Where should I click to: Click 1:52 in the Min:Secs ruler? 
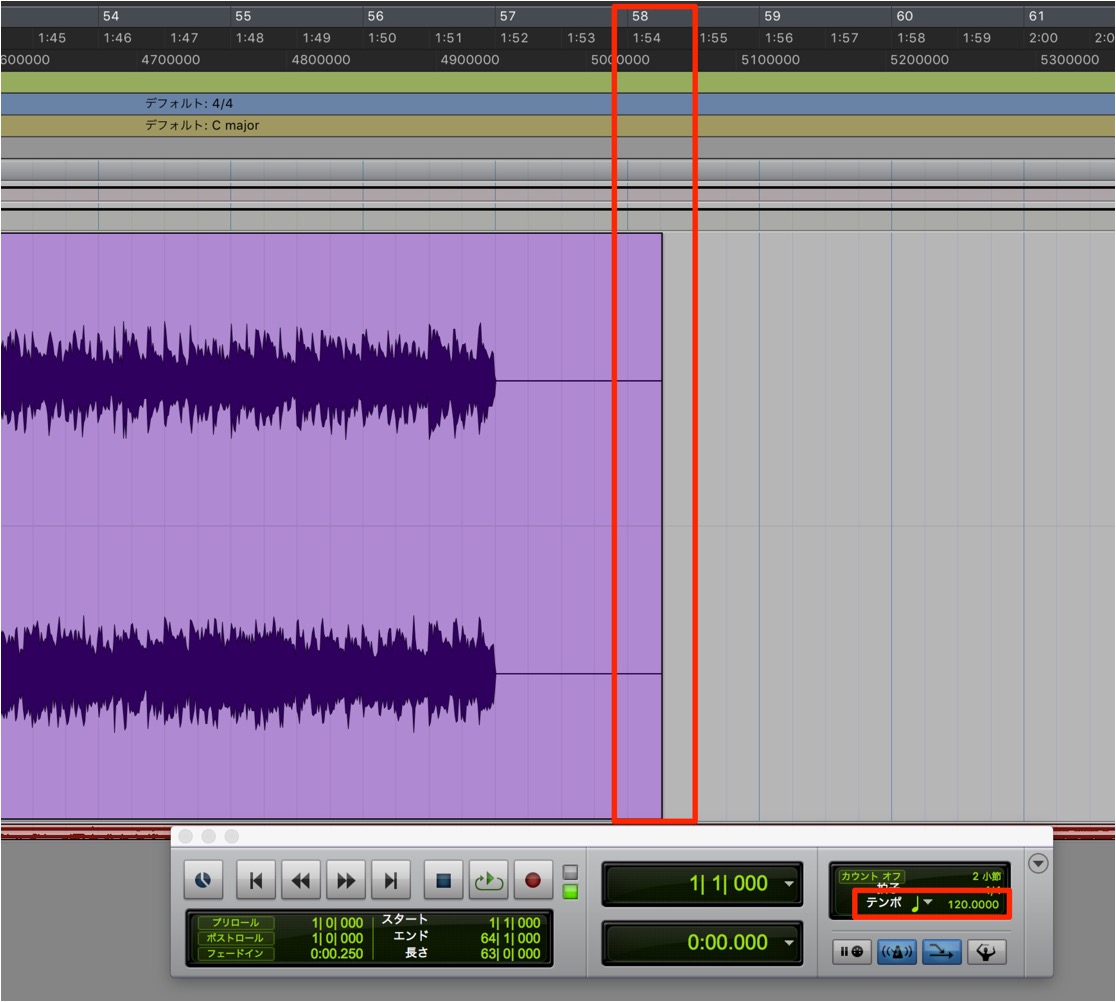[x=514, y=38]
